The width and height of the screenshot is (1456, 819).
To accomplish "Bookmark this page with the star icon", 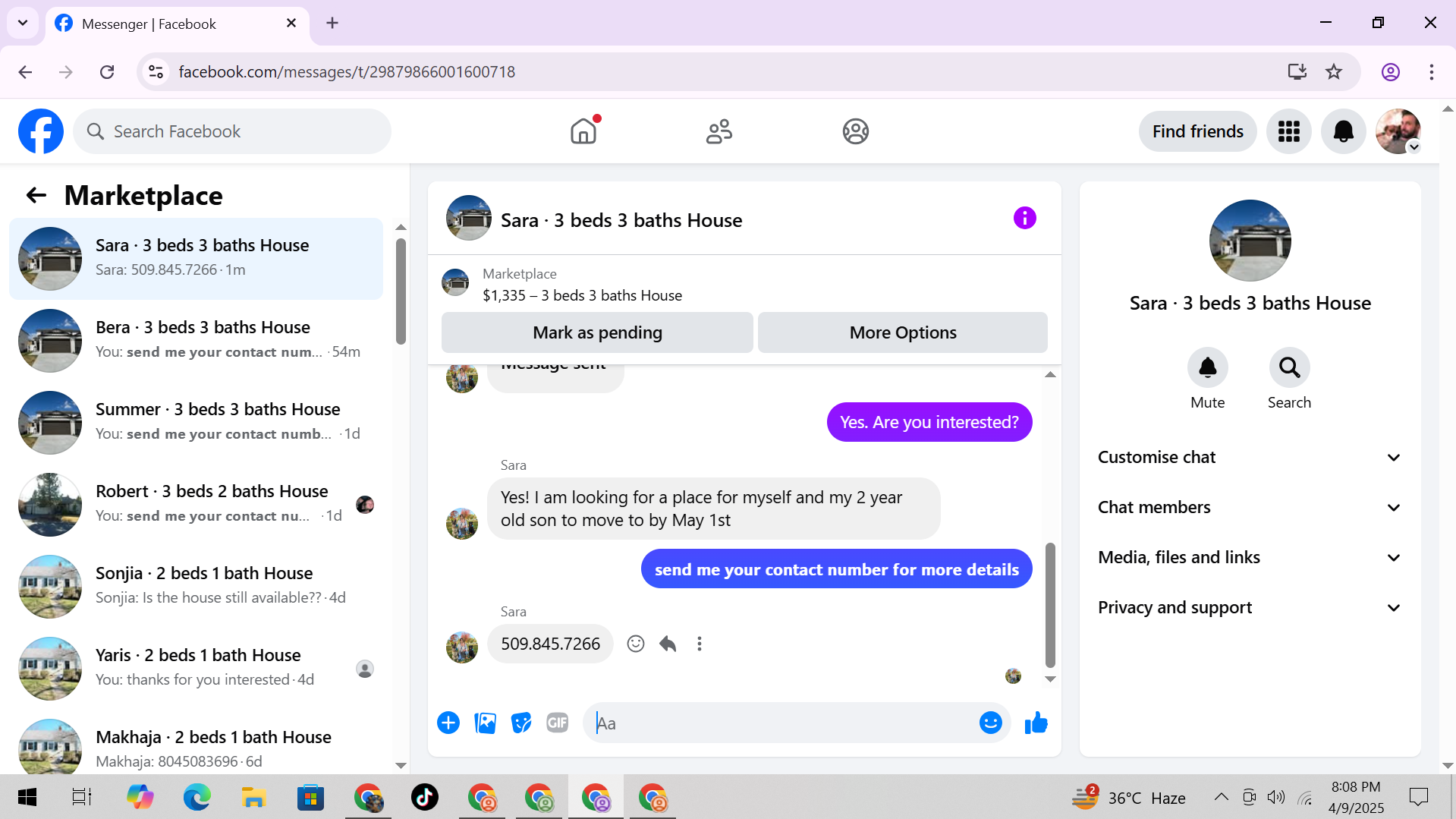I will click(1334, 72).
